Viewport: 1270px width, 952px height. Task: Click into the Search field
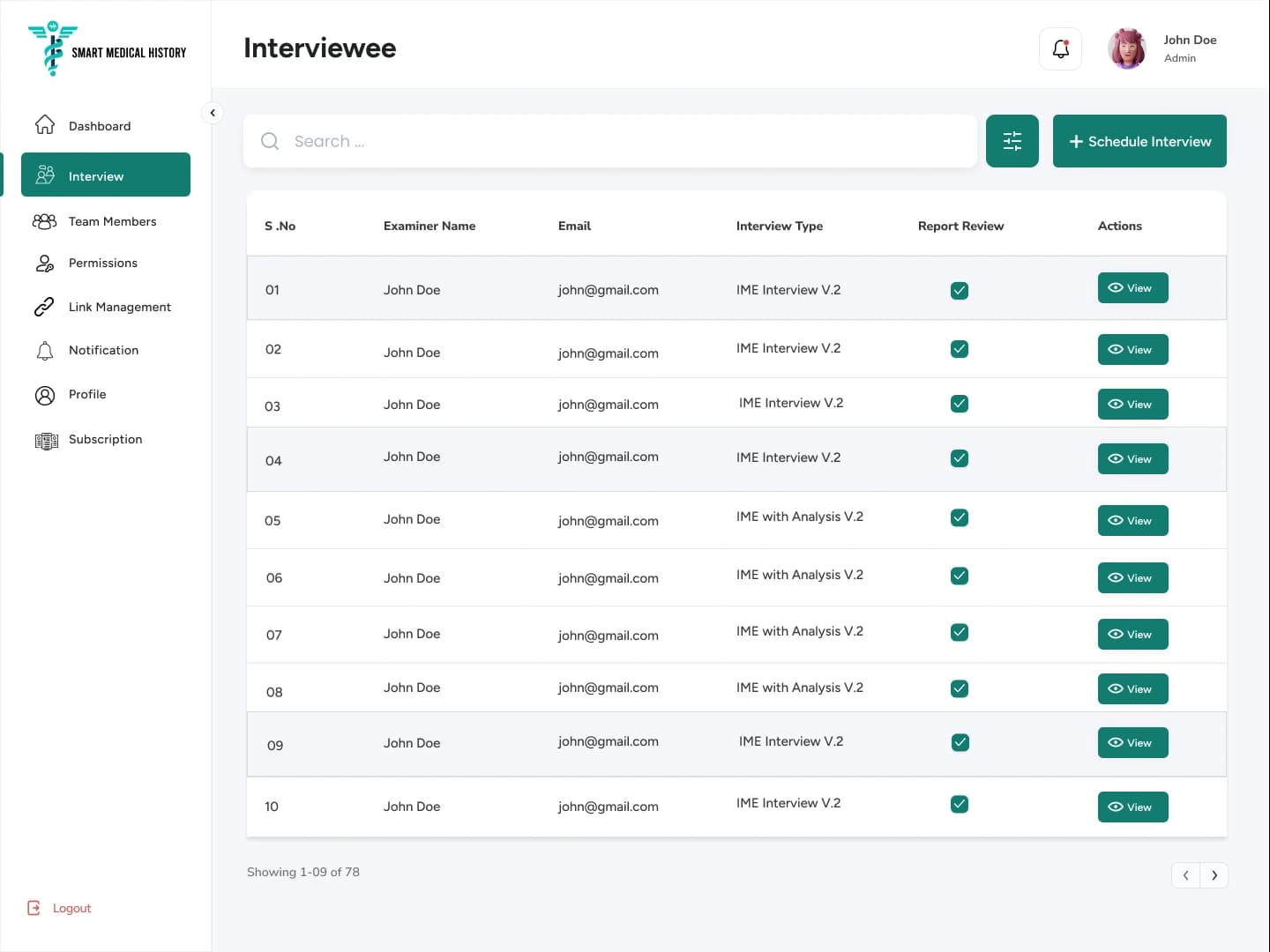pyautogui.click(x=610, y=141)
